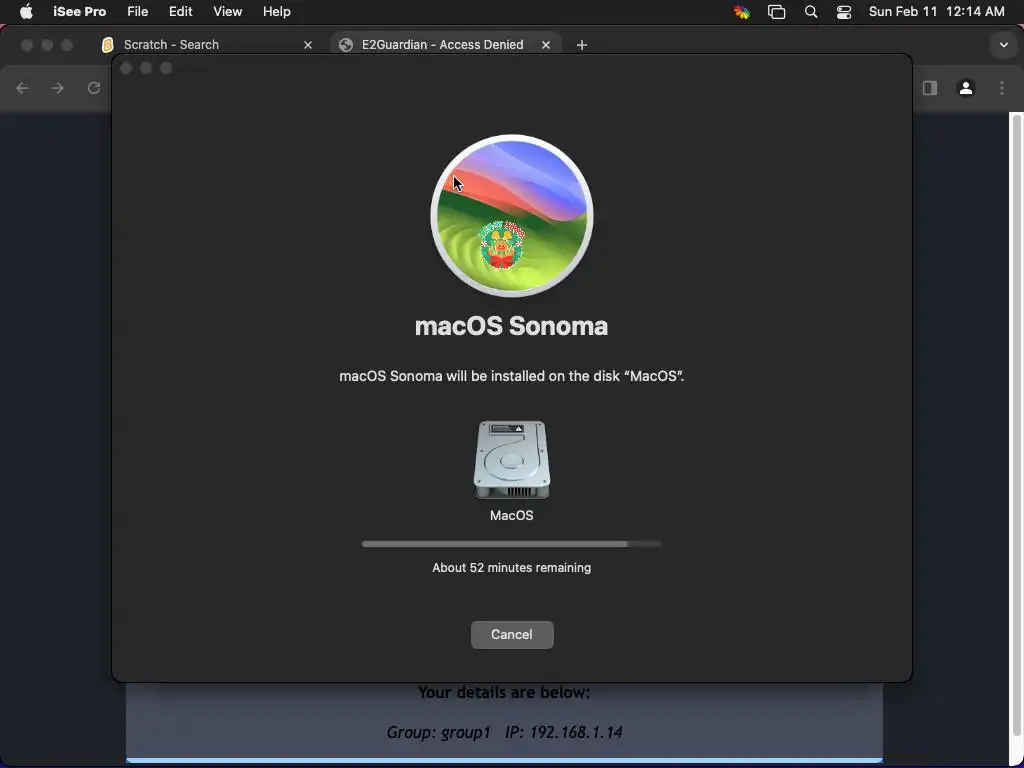Click the E2Guardian tab globe favicon
Image resolution: width=1024 pixels, height=768 pixels.
tap(346, 44)
